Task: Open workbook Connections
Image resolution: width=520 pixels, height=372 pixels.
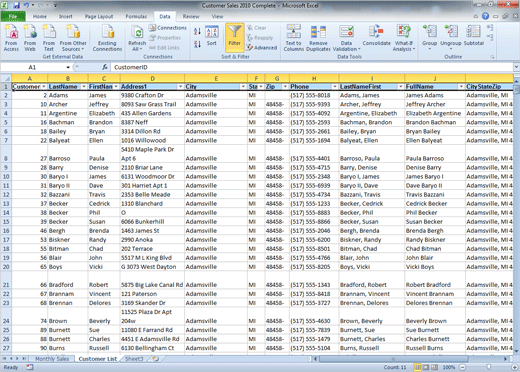Action: [x=168, y=28]
